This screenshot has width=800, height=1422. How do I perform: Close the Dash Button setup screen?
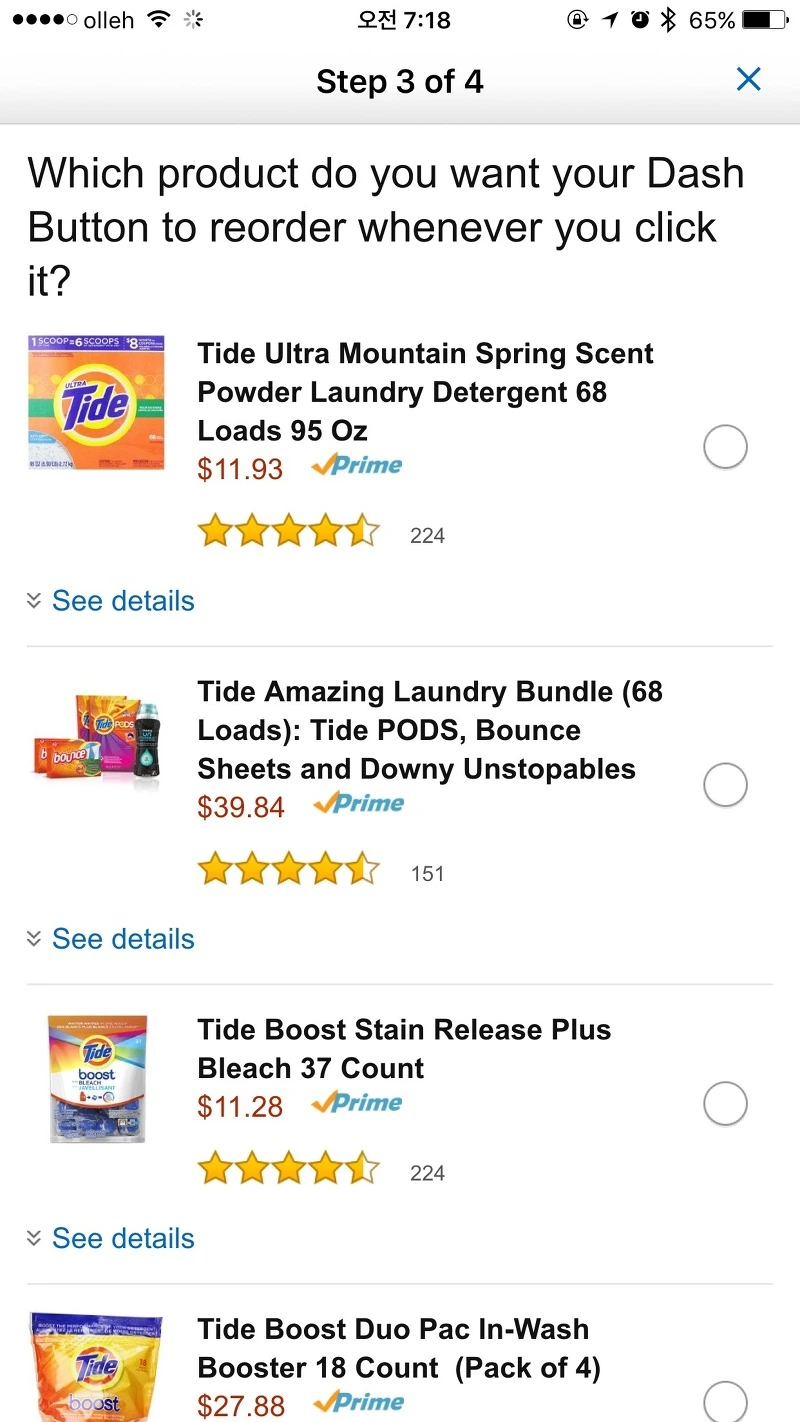[748, 80]
